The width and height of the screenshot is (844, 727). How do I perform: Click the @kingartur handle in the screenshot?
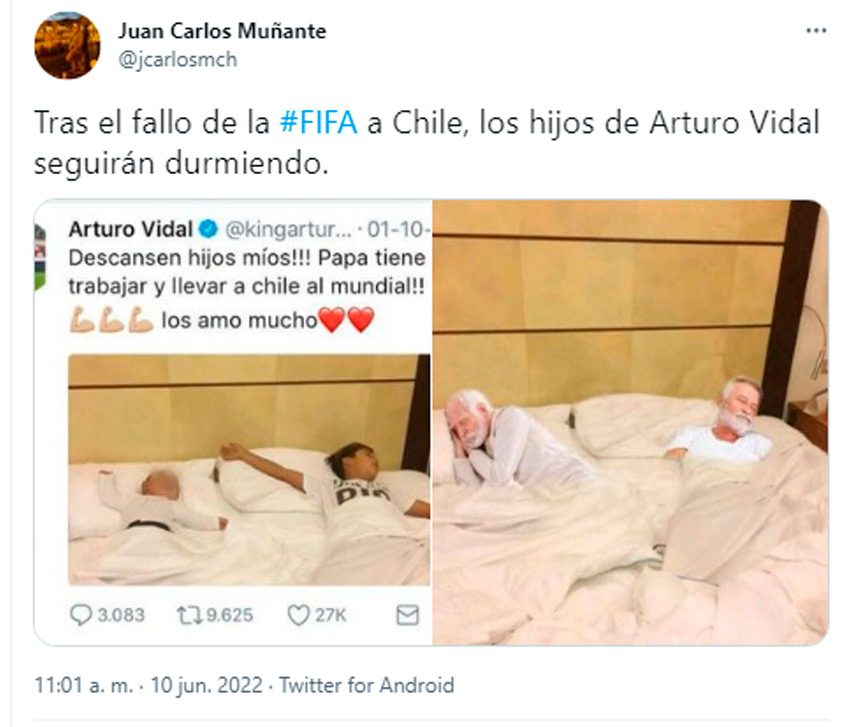click(288, 230)
